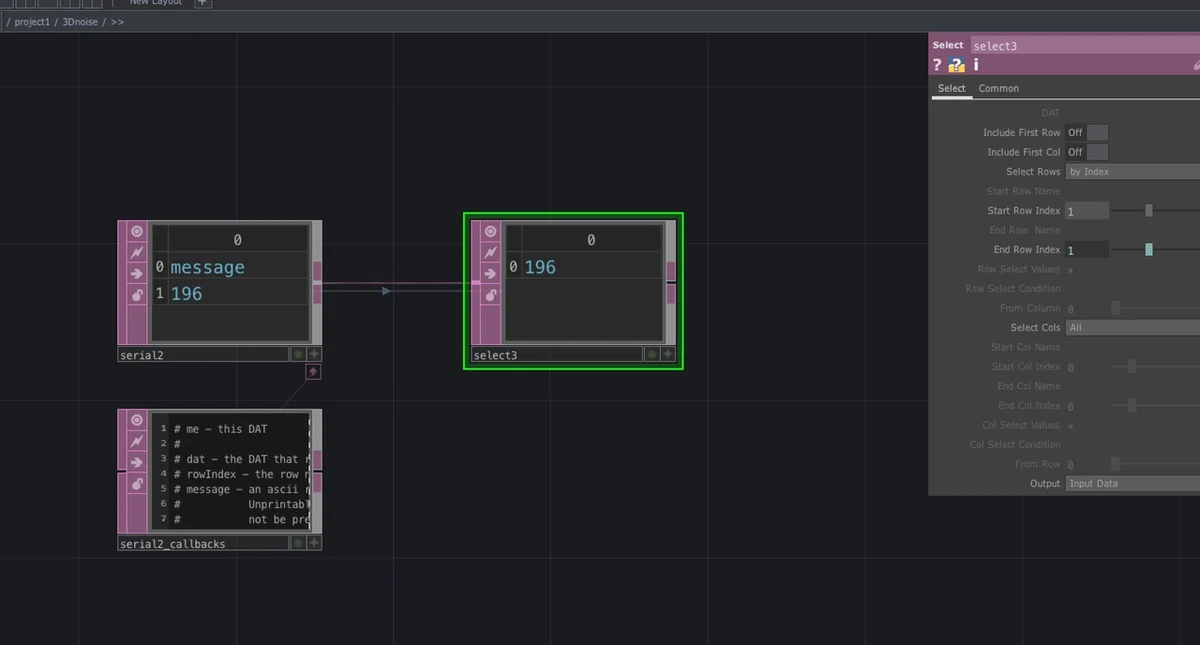Click plus button on serial2_callbacks node
The image size is (1200, 645).
[314, 543]
